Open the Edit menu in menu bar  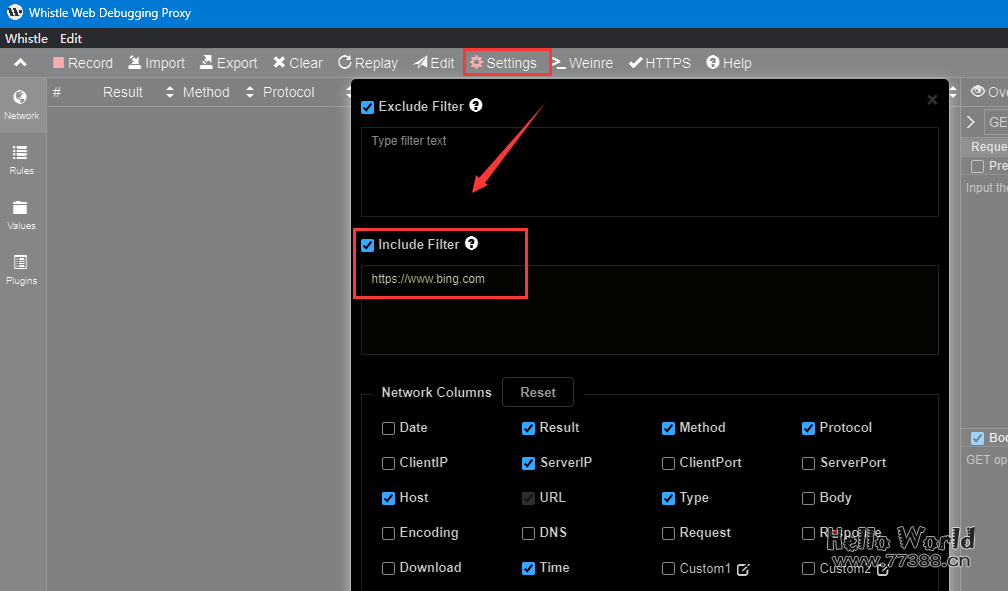(x=71, y=38)
